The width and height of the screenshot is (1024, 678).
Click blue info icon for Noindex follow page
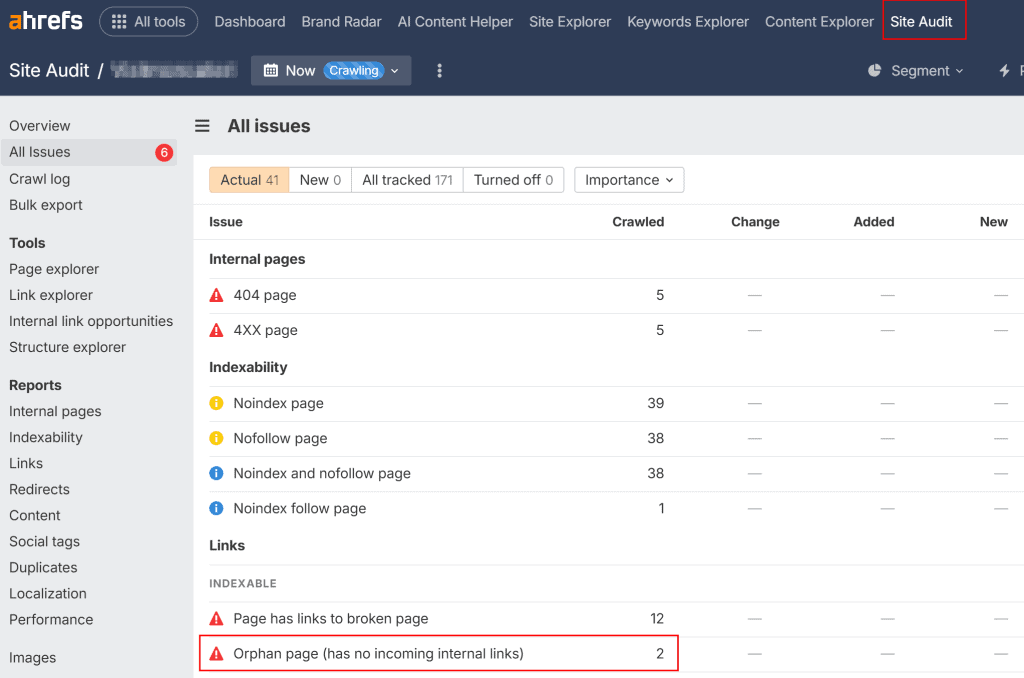pyautogui.click(x=216, y=508)
